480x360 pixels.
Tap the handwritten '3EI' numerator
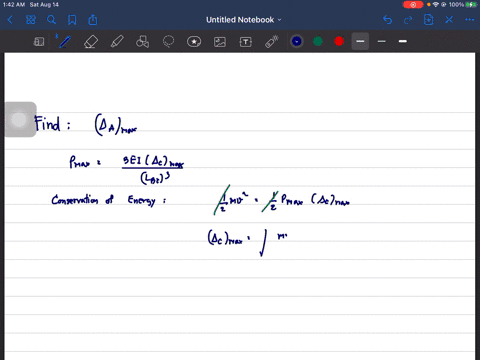[x=132, y=160]
